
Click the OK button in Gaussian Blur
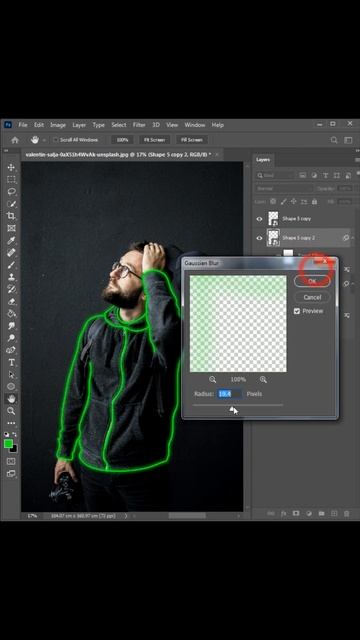point(312,281)
